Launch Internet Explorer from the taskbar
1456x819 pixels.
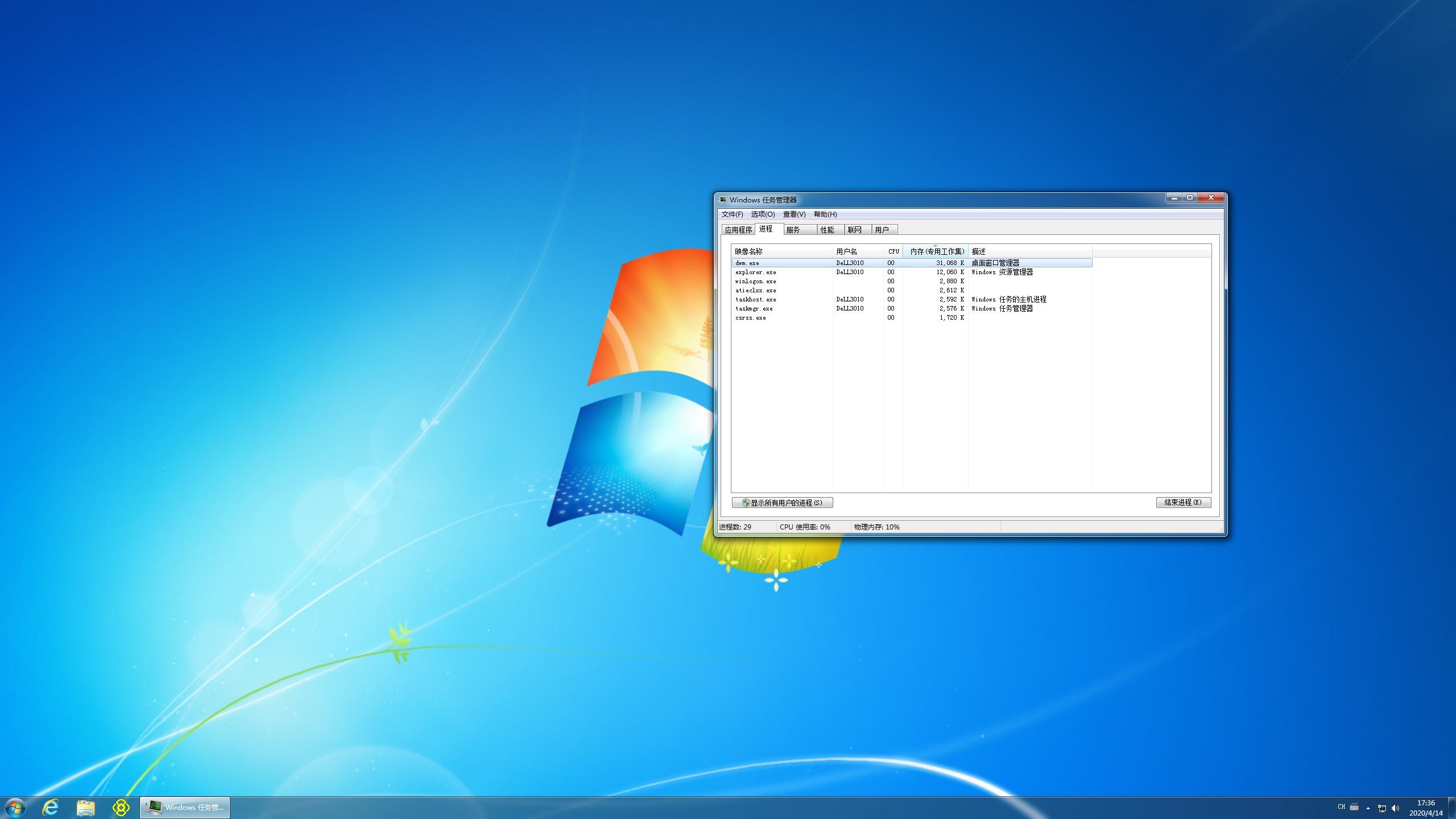(51, 807)
